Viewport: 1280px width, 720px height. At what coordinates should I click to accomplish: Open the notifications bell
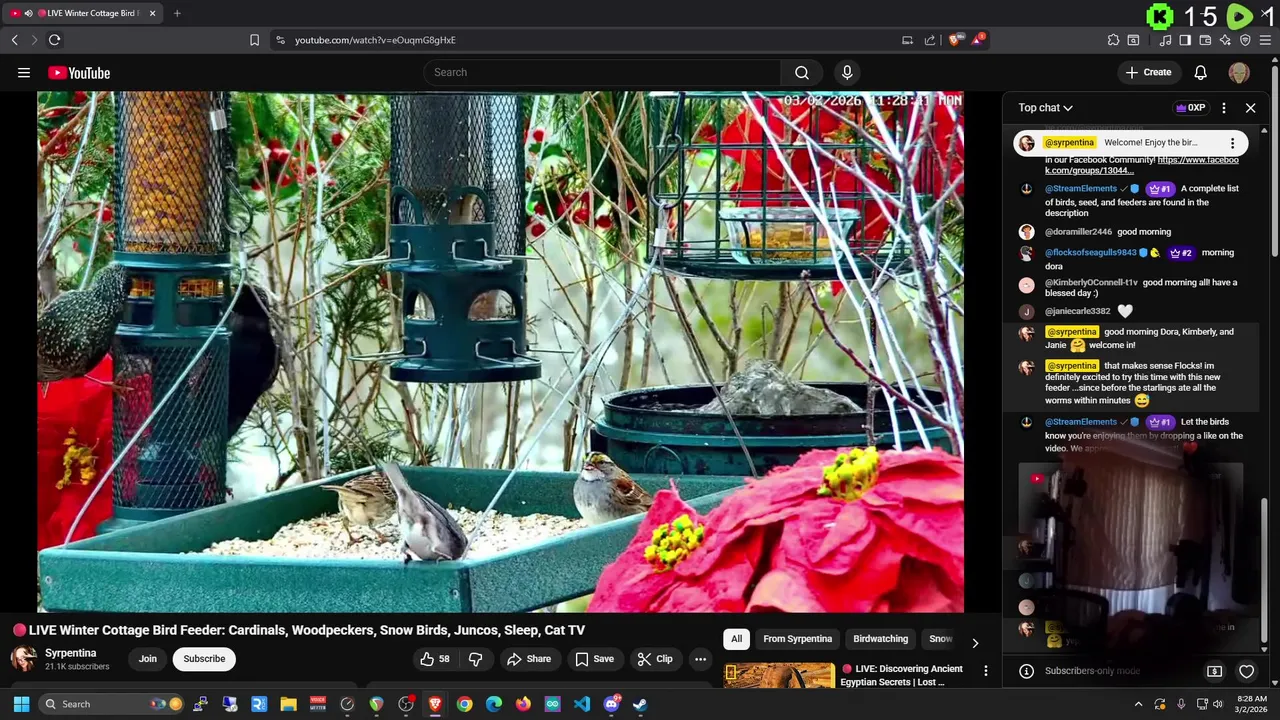click(1201, 72)
